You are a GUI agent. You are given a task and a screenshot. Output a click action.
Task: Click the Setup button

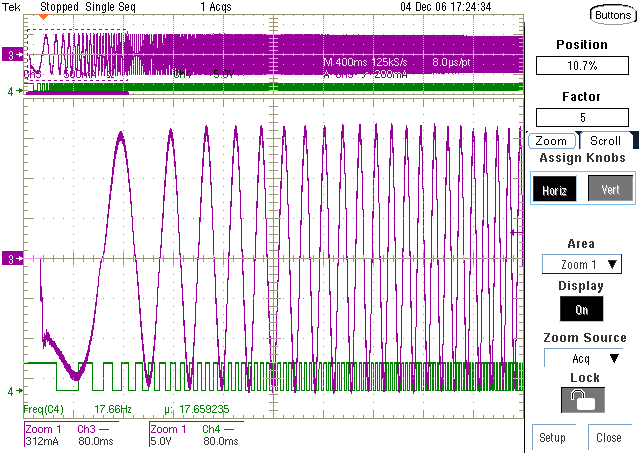(x=552, y=437)
